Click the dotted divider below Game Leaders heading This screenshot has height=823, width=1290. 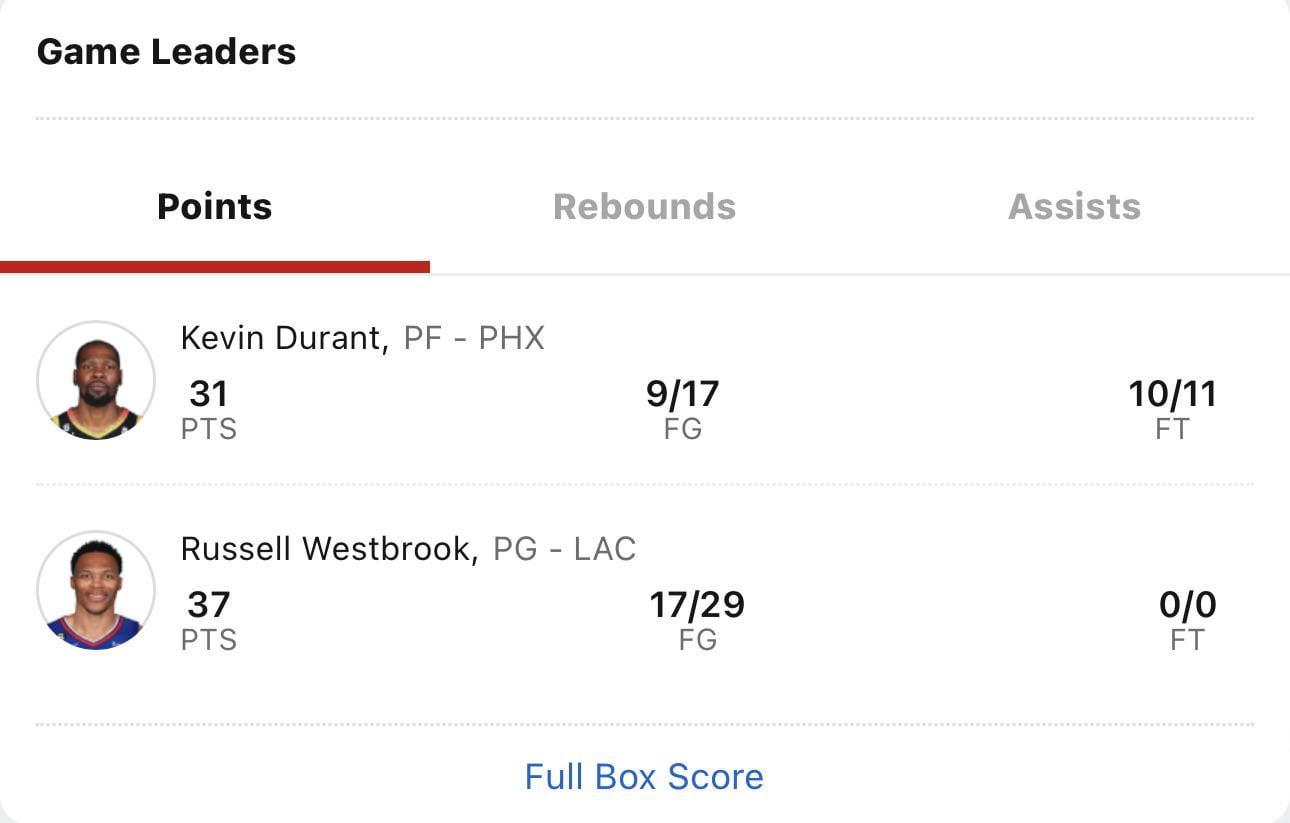[x=644, y=118]
